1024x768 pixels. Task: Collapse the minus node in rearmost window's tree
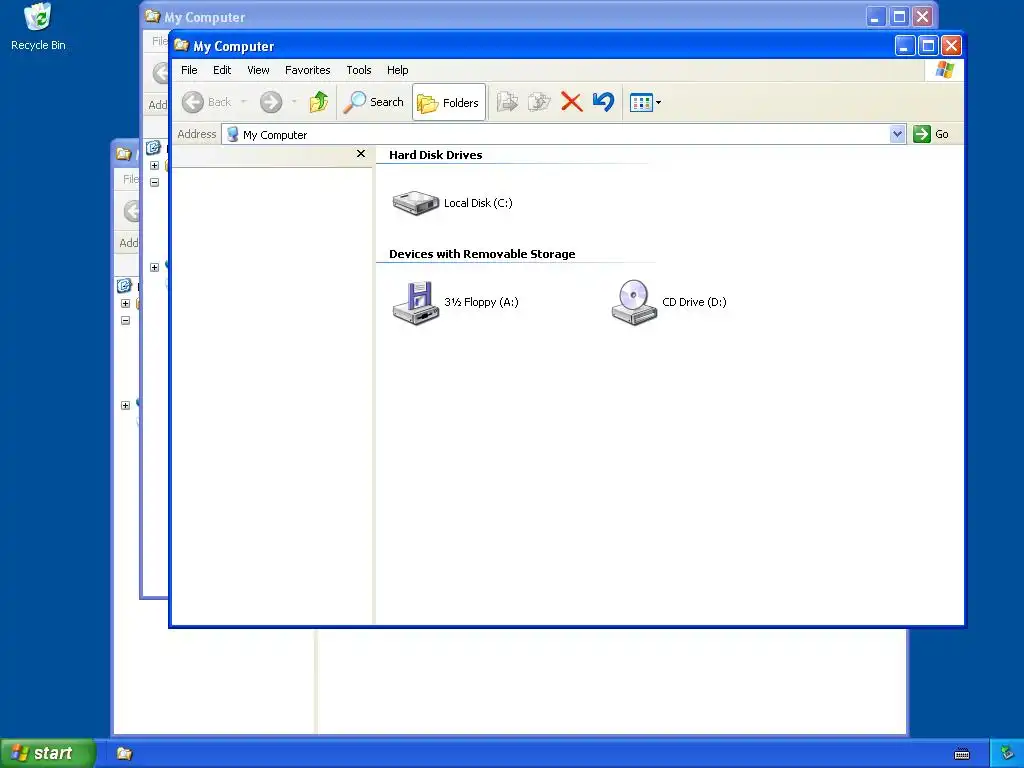[125, 320]
